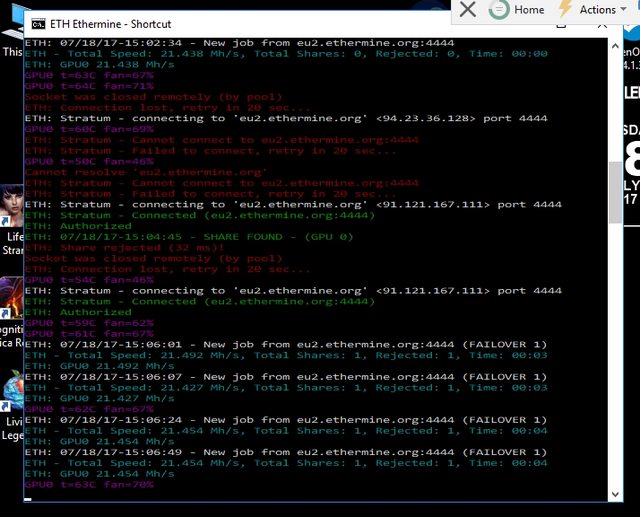Open the Home menu item
This screenshot has width=640, height=517.
pos(529,9)
